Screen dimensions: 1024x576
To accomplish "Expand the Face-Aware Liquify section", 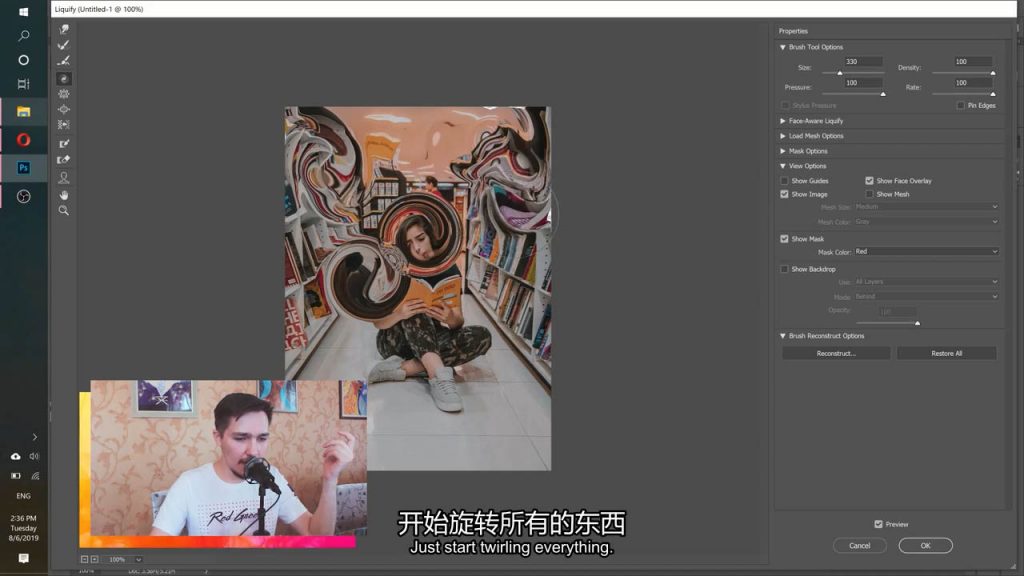I will tap(782, 121).
